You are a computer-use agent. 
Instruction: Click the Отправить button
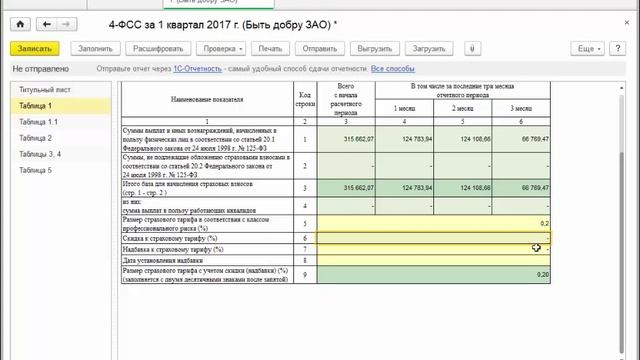(x=320, y=49)
